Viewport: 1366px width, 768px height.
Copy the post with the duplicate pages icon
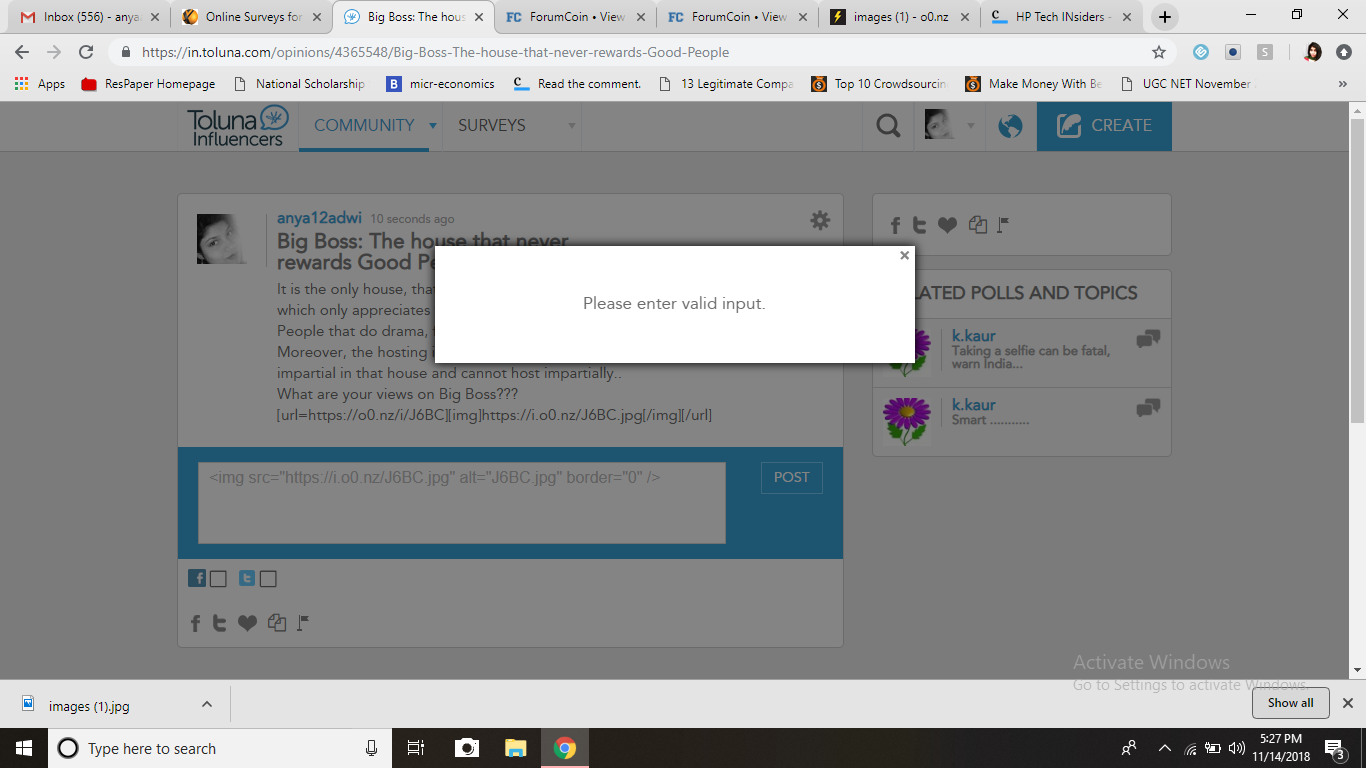276,622
